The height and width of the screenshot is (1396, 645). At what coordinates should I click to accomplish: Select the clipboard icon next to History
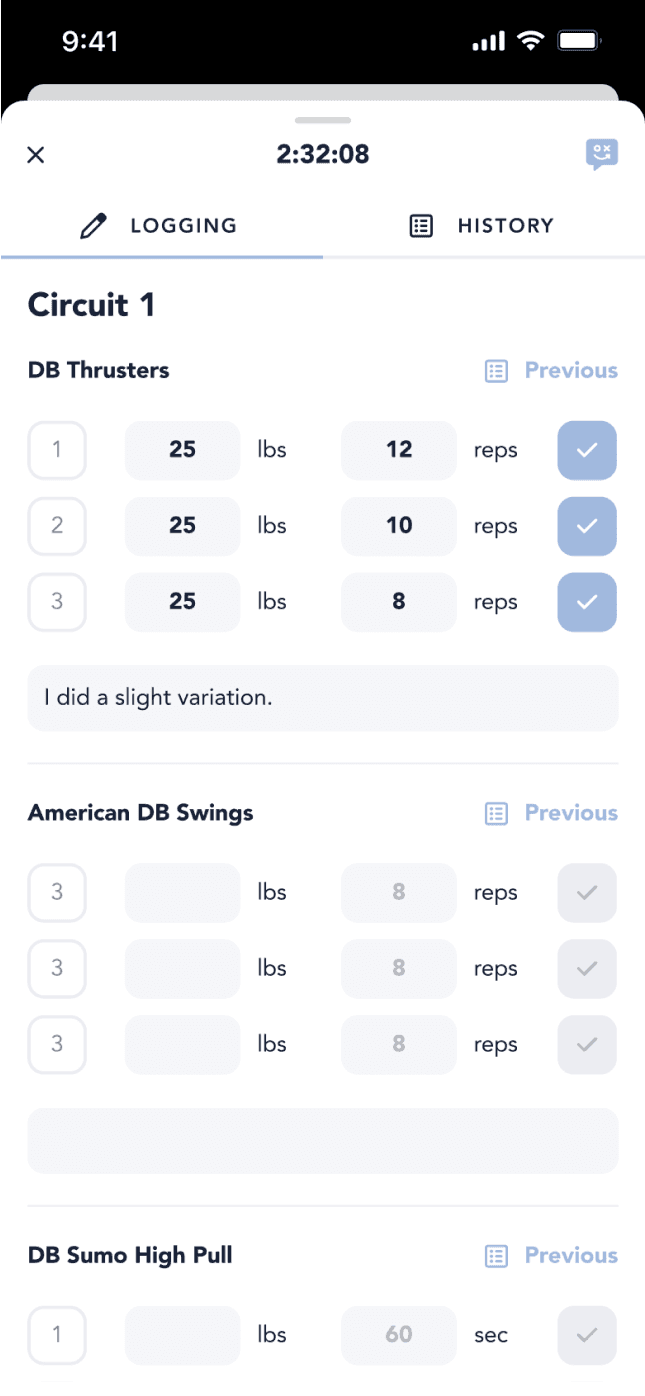tap(421, 225)
